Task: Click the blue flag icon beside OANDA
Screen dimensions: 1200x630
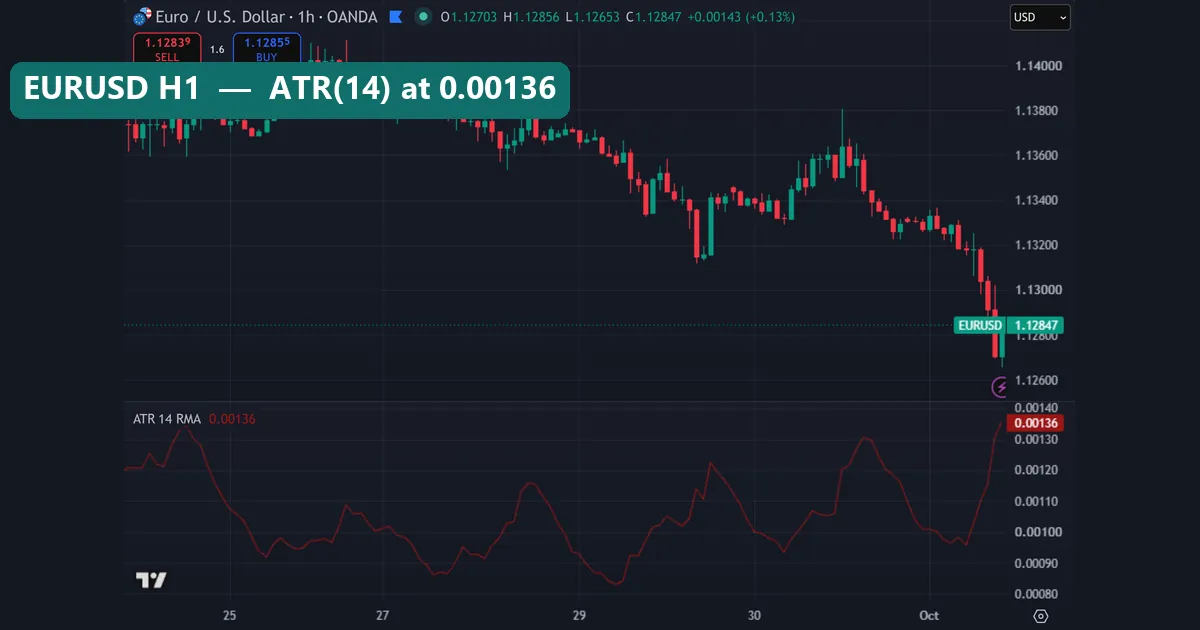Action: pyautogui.click(x=398, y=17)
